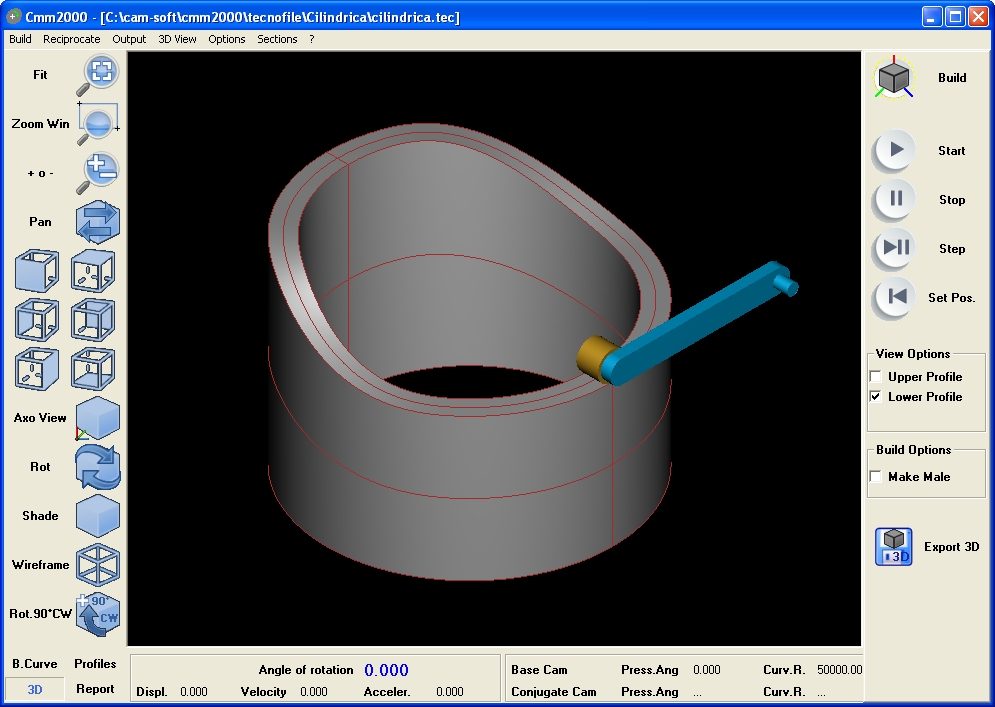Click the Wireframe text label
This screenshot has height=707, width=995.
40,565
